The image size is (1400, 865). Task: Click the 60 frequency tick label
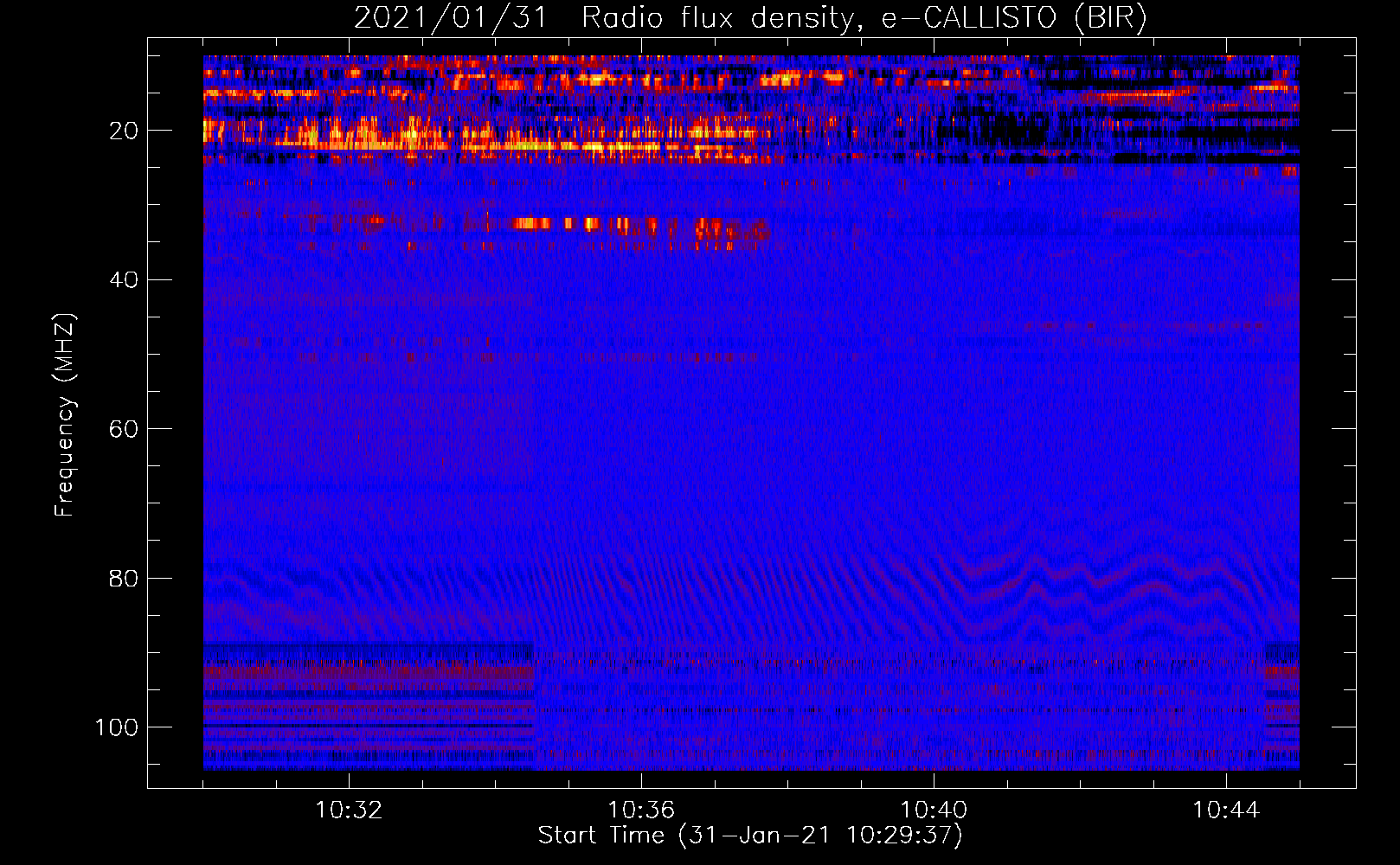(x=124, y=429)
